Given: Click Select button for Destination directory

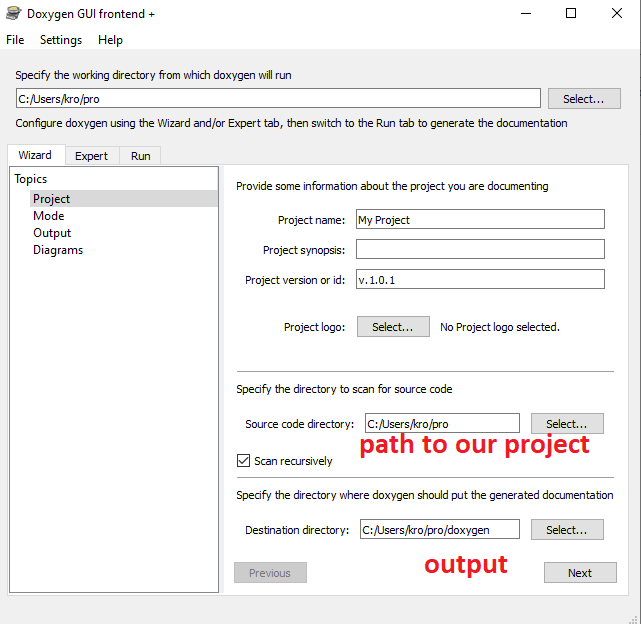Looking at the screenshot, I should (567, 530).
